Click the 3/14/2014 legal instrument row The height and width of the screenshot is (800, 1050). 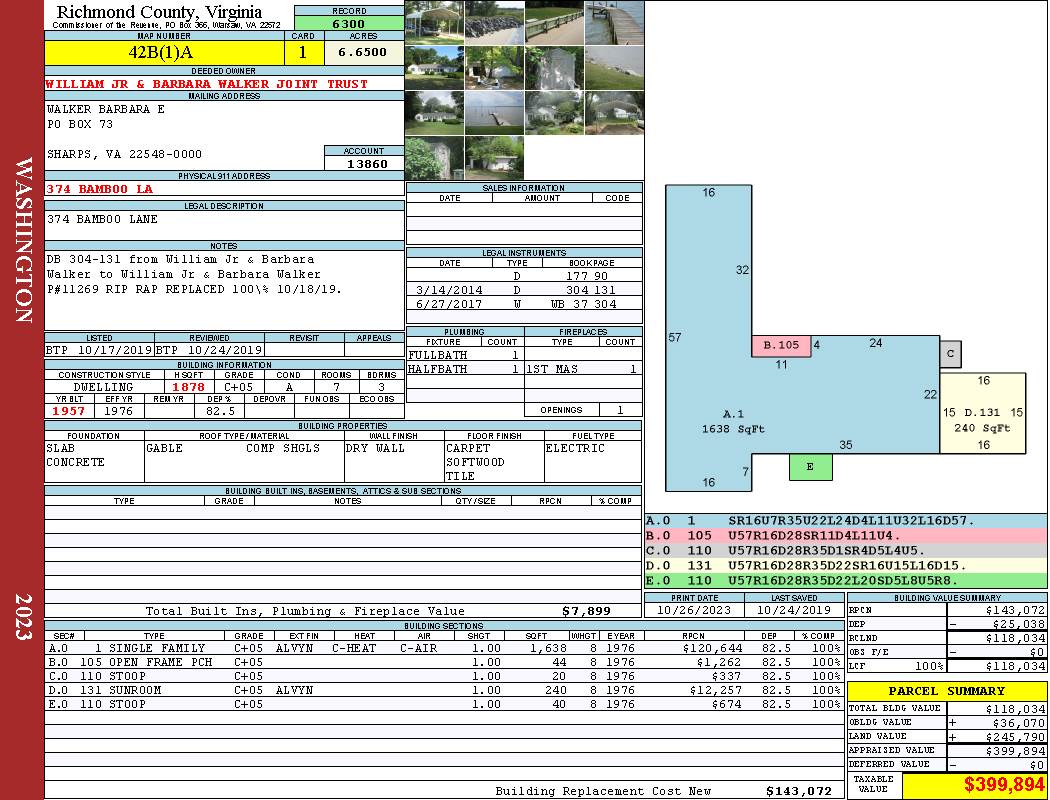point(523,289)
